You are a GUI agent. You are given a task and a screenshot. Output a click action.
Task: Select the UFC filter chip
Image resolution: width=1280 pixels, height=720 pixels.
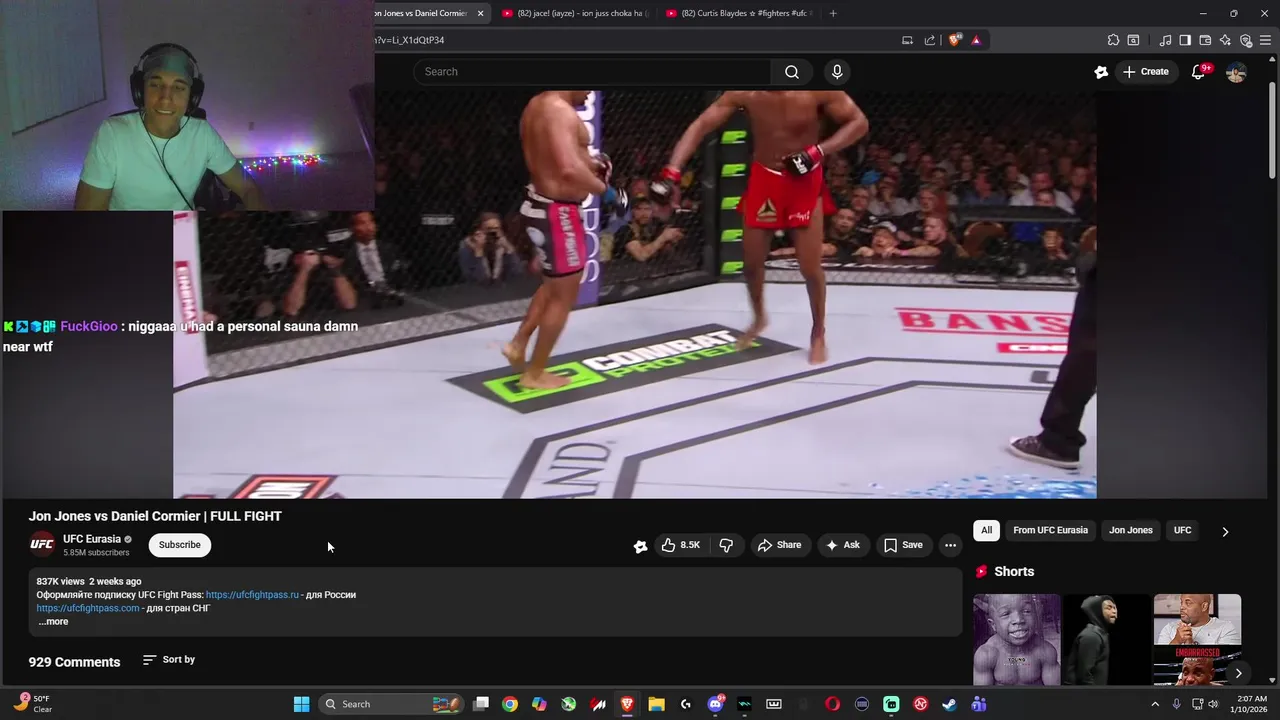[1182, 530]
